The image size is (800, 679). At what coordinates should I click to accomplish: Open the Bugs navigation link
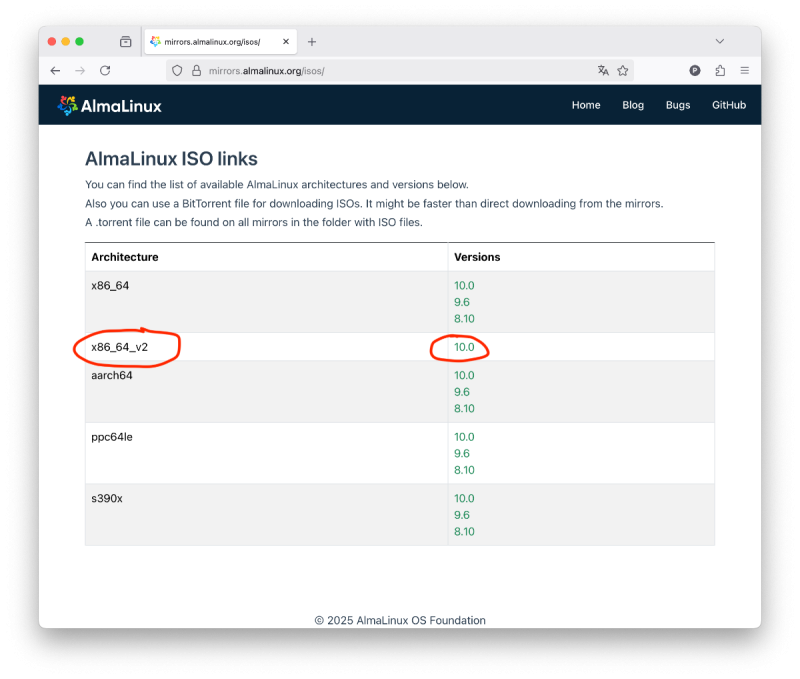678,105
